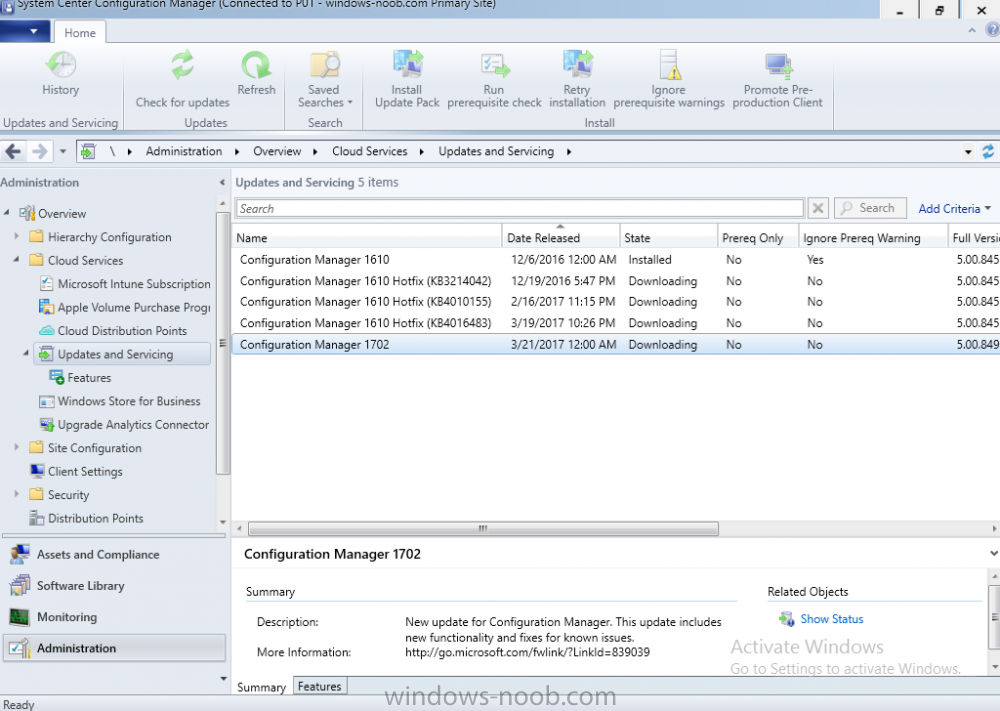This screenshot has height=711, width=1000.
Task: Sort by the Name column header
Action: click(367, 238)
